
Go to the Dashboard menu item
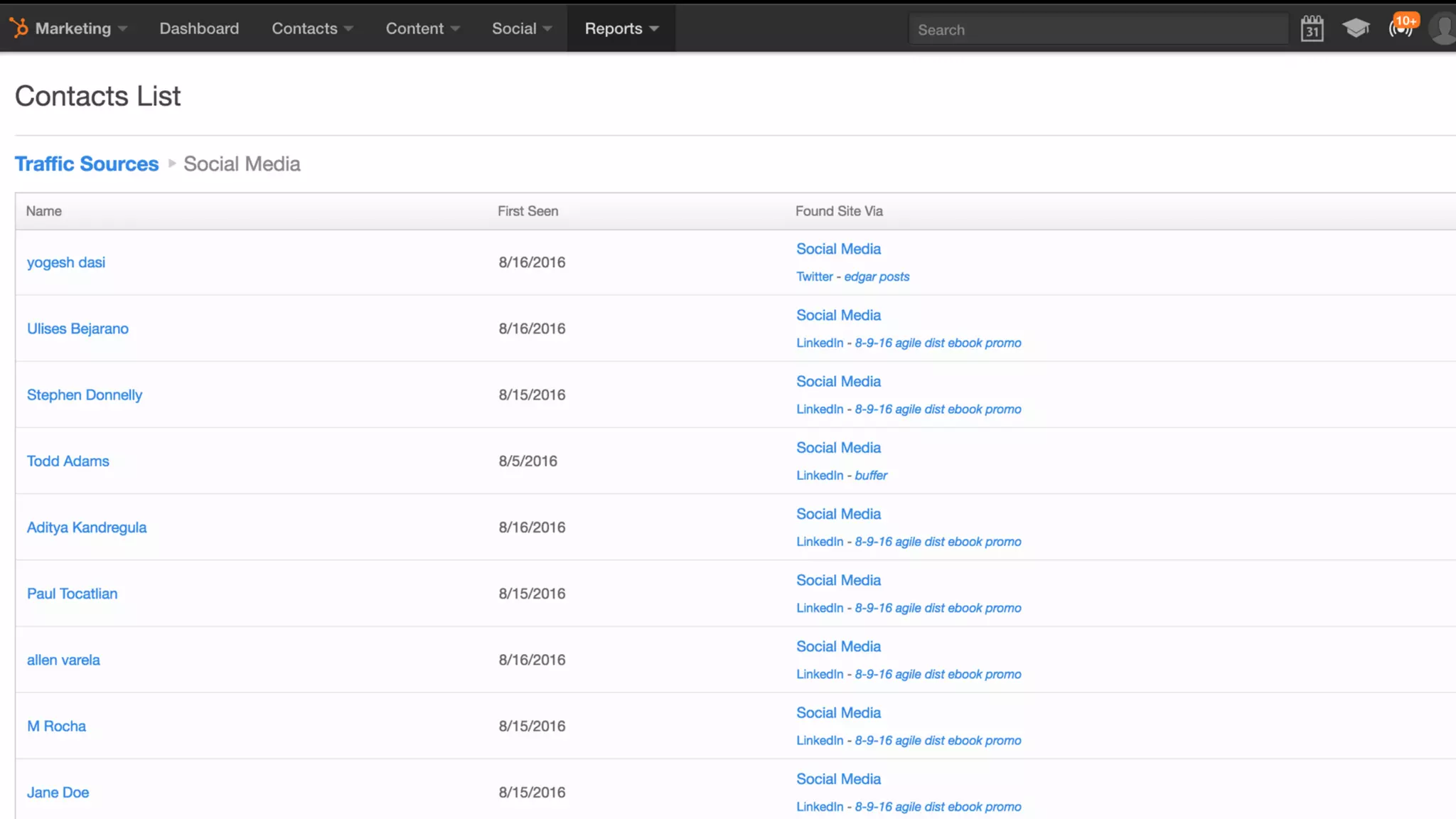click(x=199, y=28)
